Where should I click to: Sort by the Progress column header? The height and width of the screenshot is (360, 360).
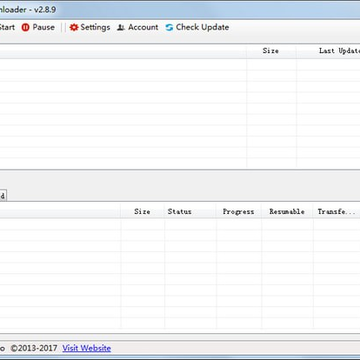(238, 212)
